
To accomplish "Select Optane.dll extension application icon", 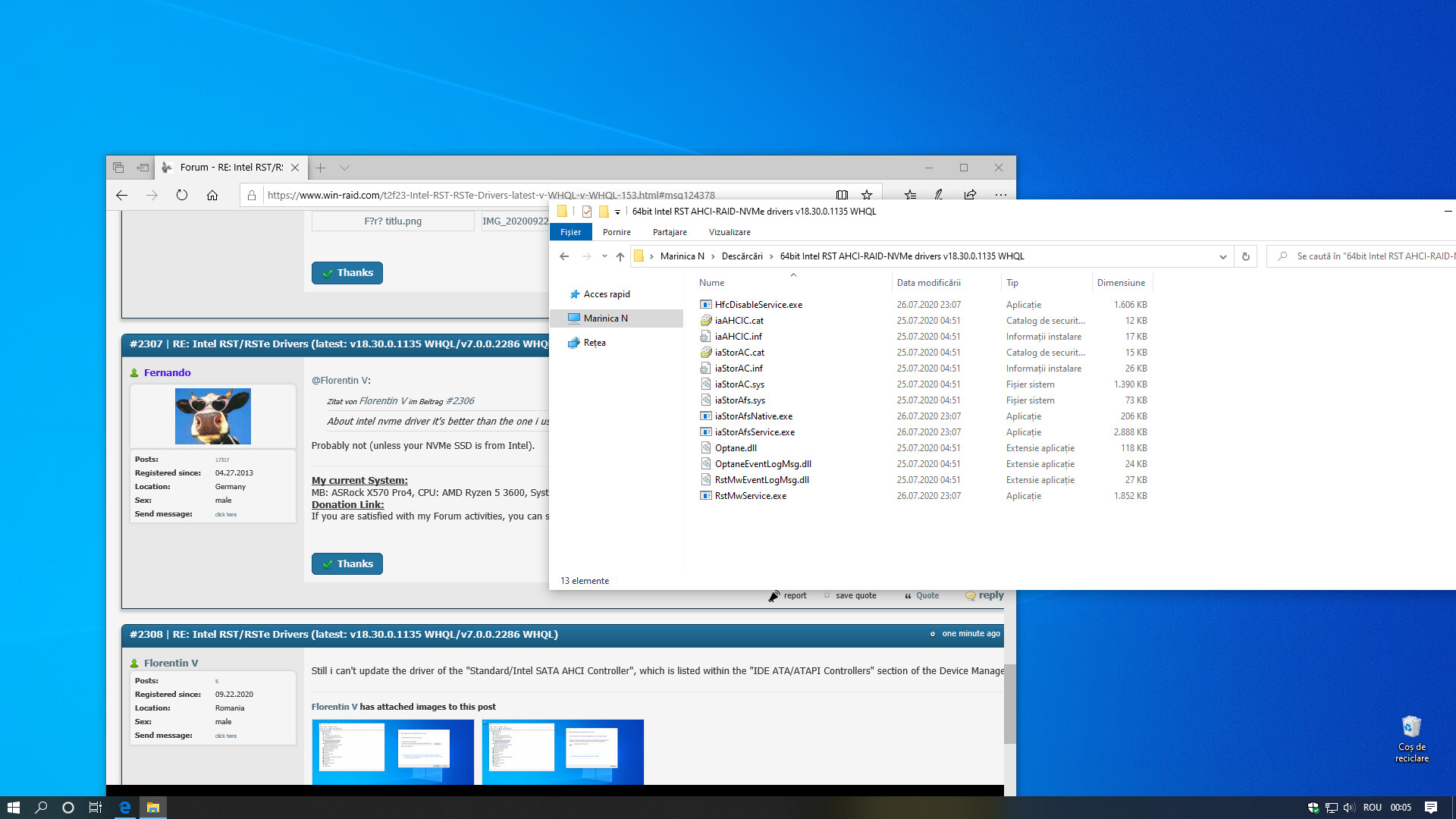I will click(705, 447).
